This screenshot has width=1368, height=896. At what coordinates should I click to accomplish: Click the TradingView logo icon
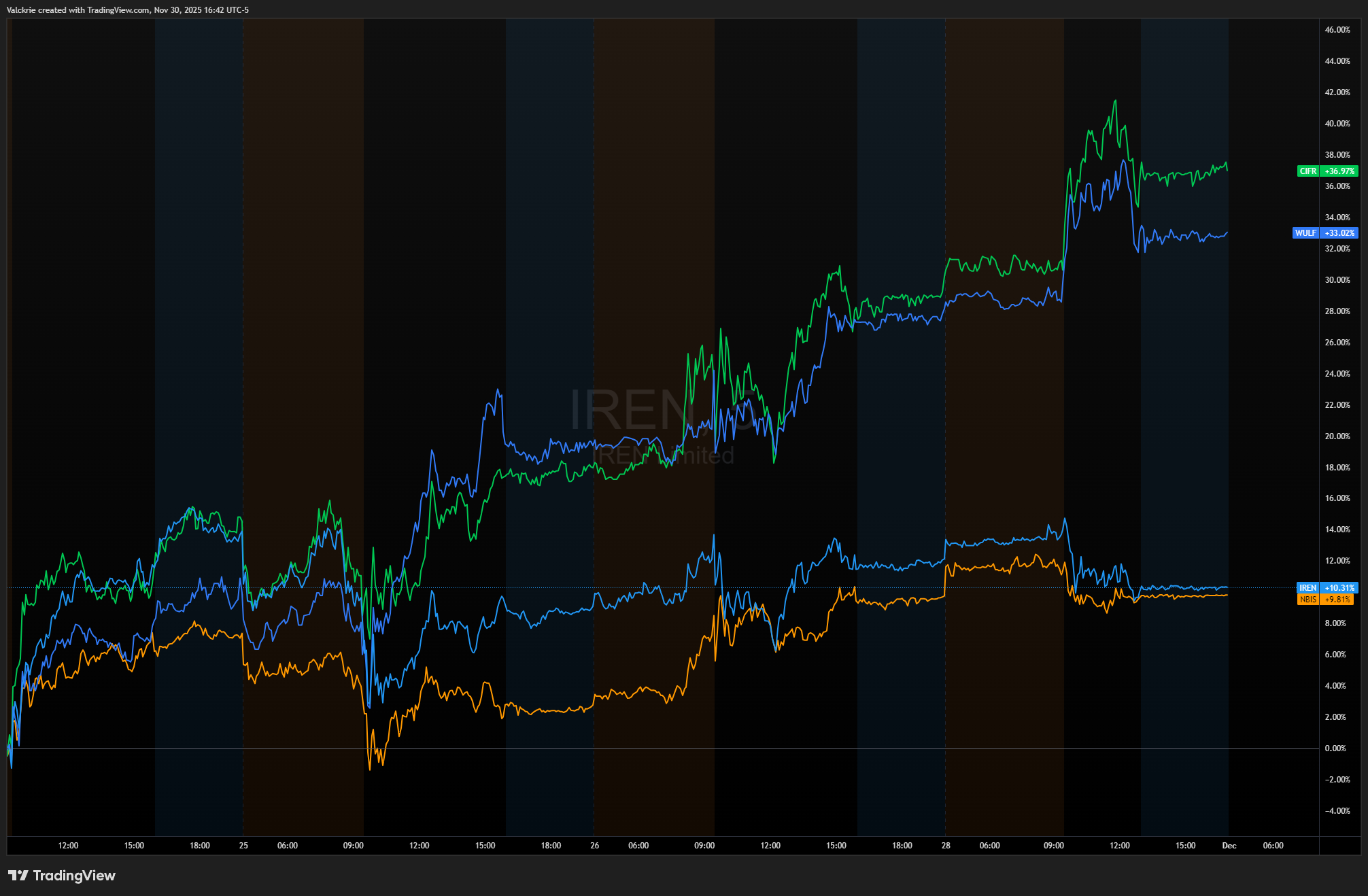(18, 876)
